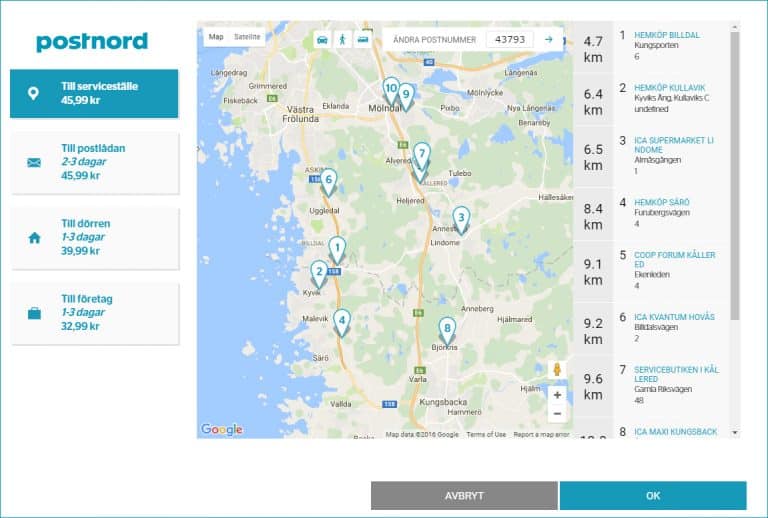The image size is (768, 518).
Task: Click ÄNDRA POSTNUMMER label
Action: 434,40
